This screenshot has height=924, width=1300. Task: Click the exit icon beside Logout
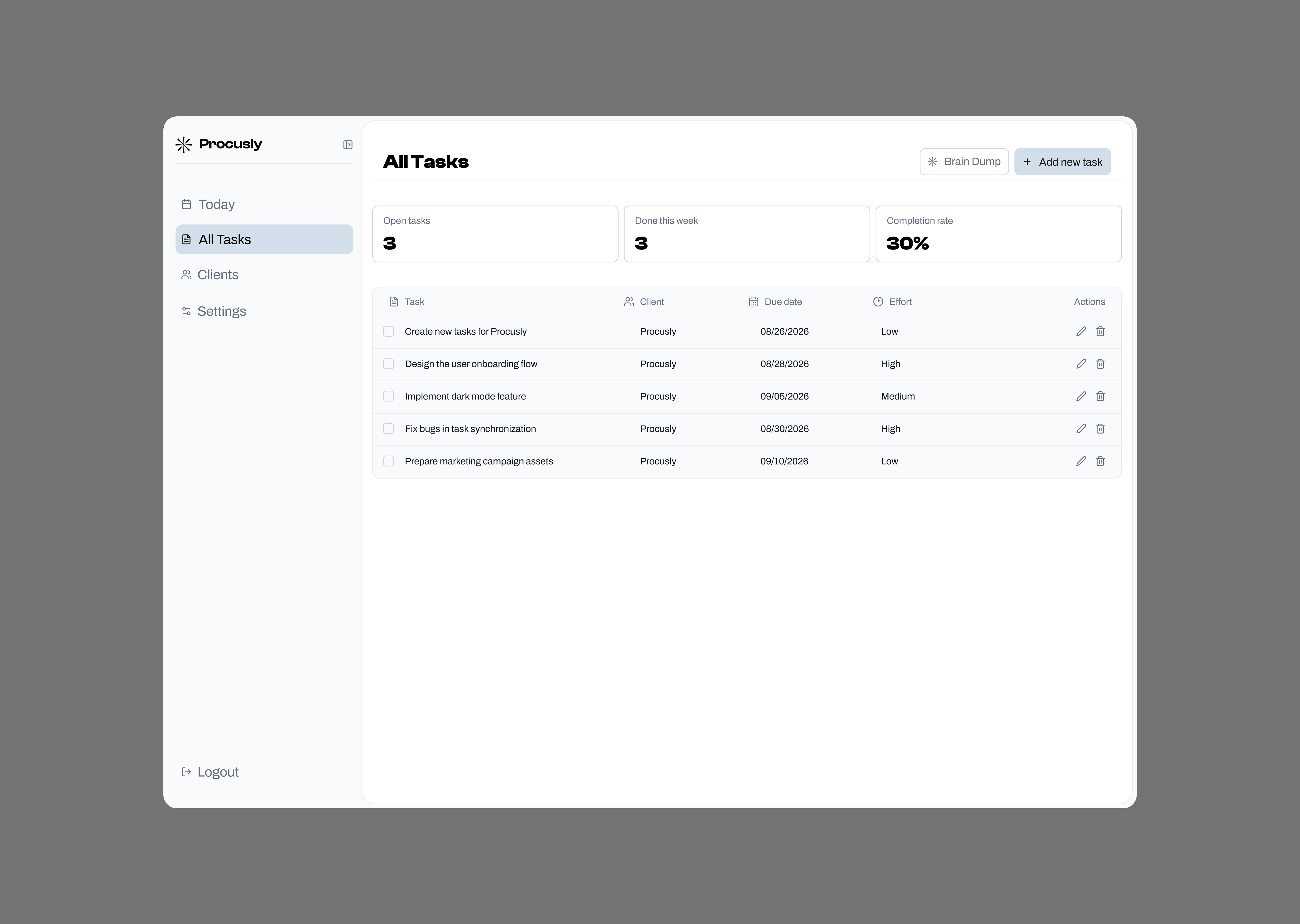[x=186, y=772]
